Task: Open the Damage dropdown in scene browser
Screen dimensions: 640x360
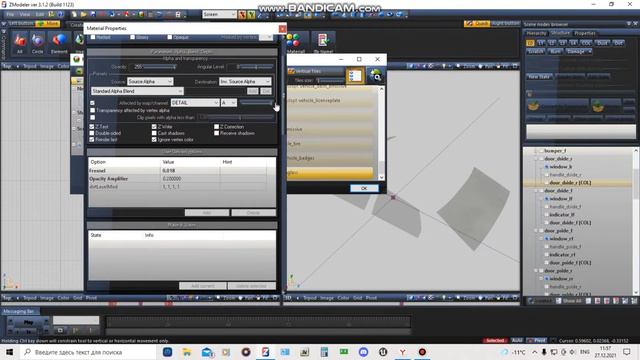Action: click(x=578, y=51)
